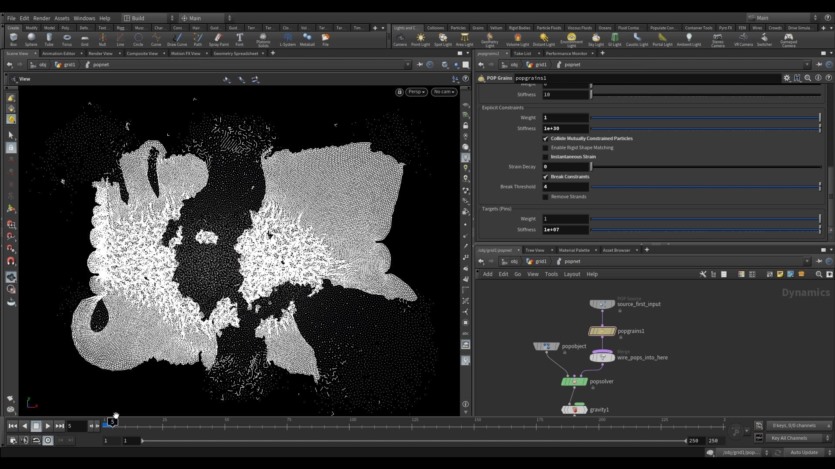Viewport: 835px width, 469px height.
Task: Expand the network editor path dropdown
Action: coord(807,261)
